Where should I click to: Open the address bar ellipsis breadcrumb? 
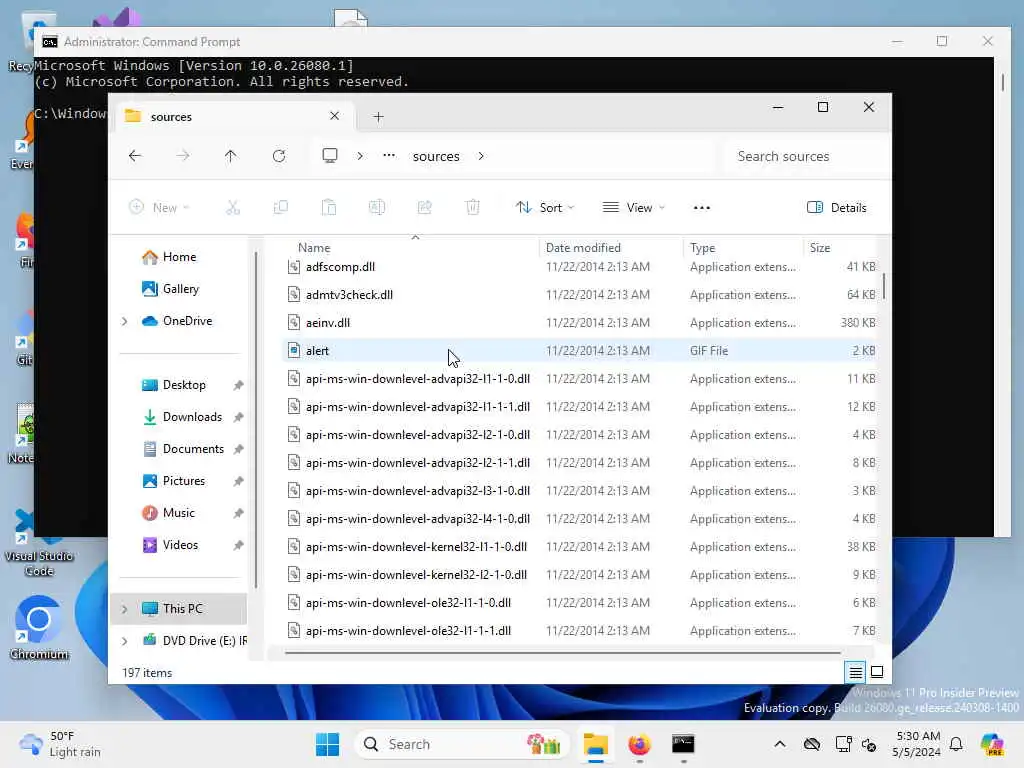[x=389, y=155]
